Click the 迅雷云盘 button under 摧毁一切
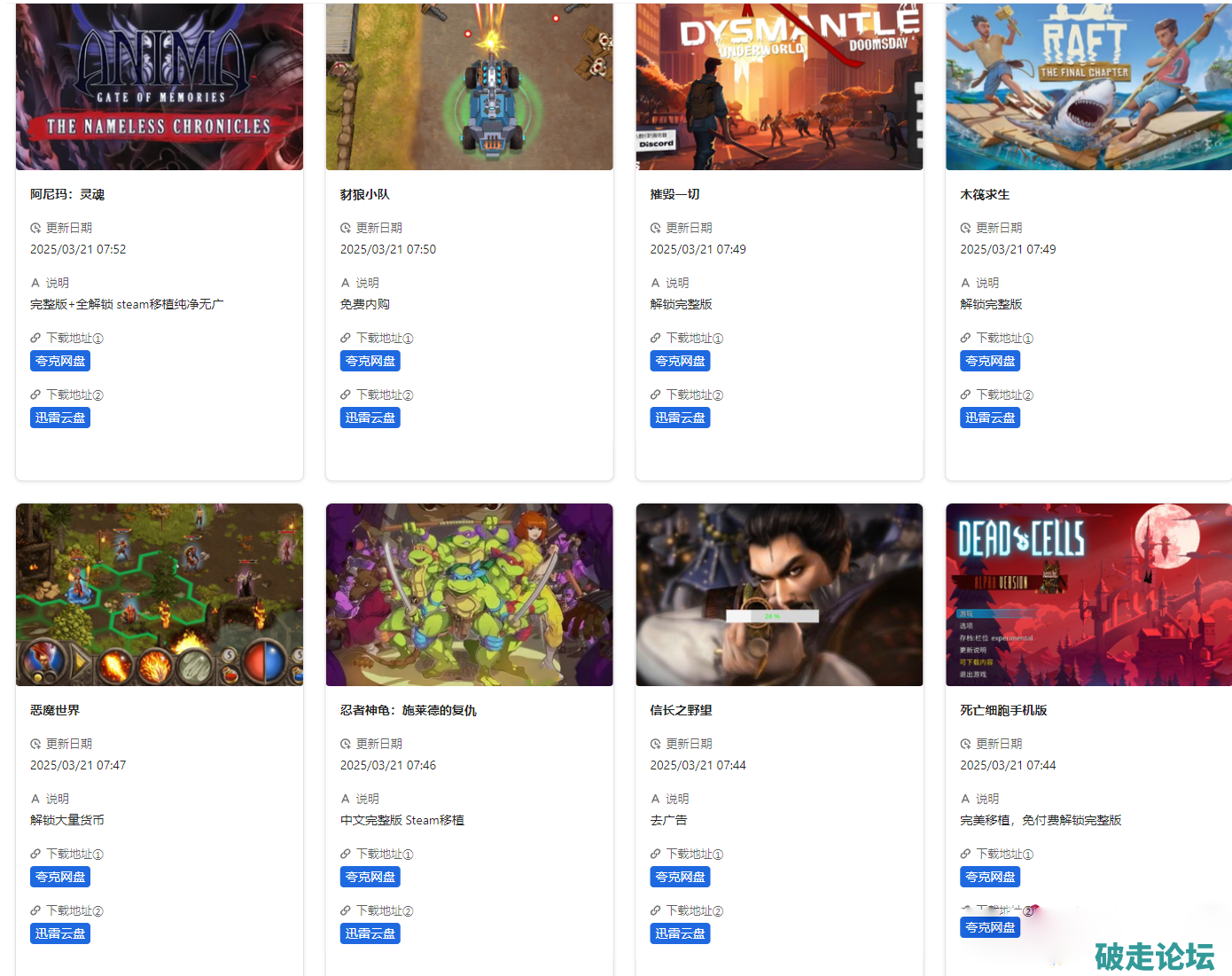The width and height of the screenshot is (1232, 976). click(680, 418)
